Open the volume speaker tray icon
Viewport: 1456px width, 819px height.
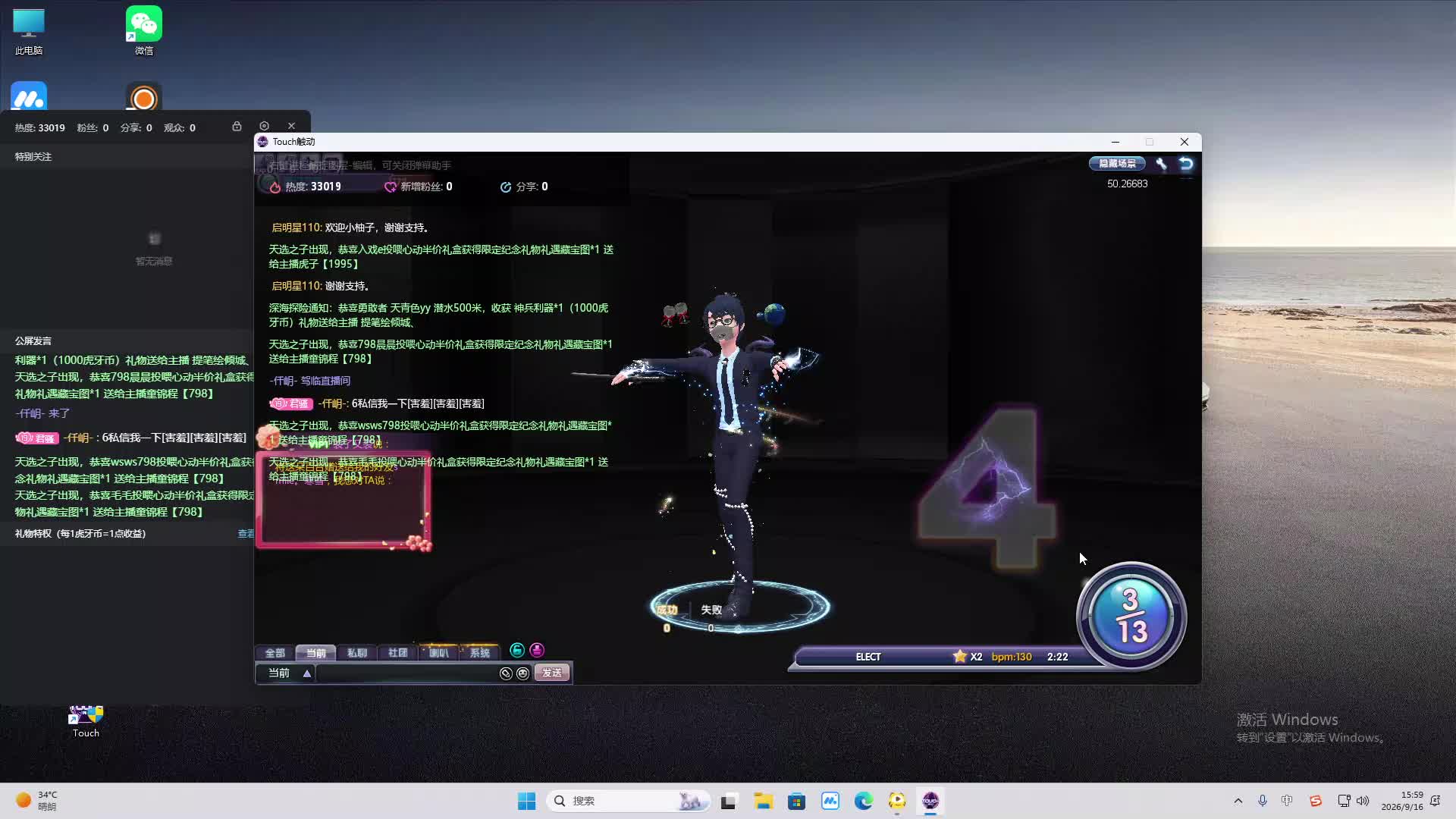1363,801
